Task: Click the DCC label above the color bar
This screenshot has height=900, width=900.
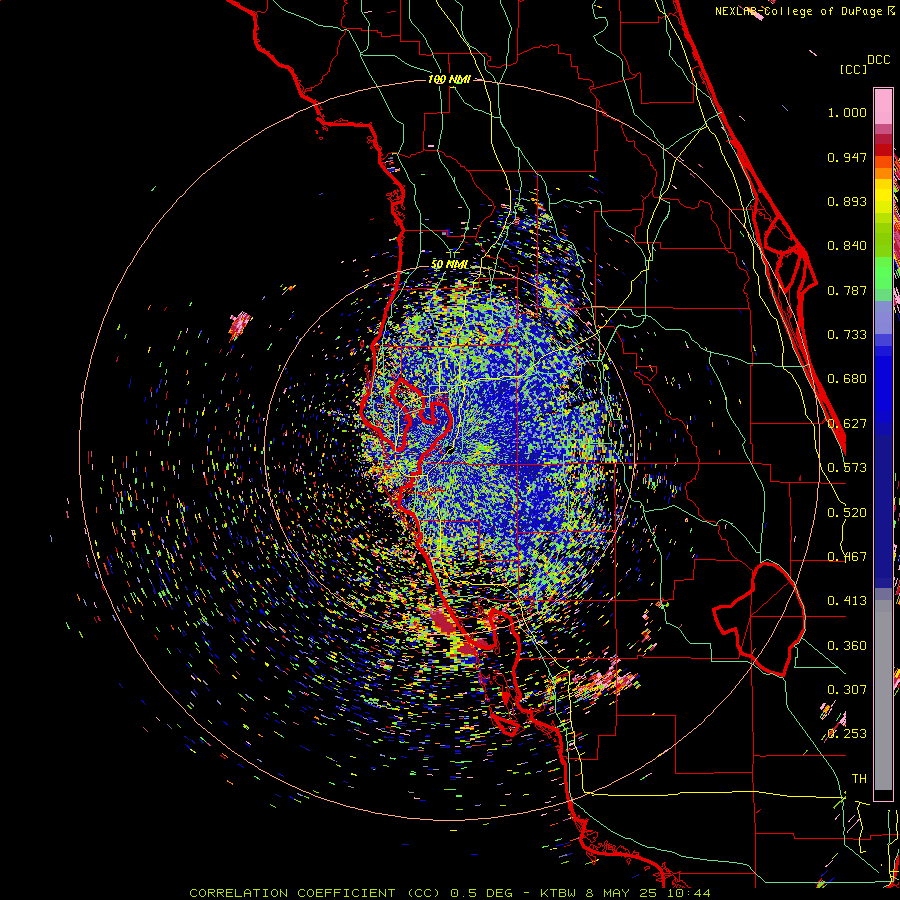Action: (x=879, y=60)
